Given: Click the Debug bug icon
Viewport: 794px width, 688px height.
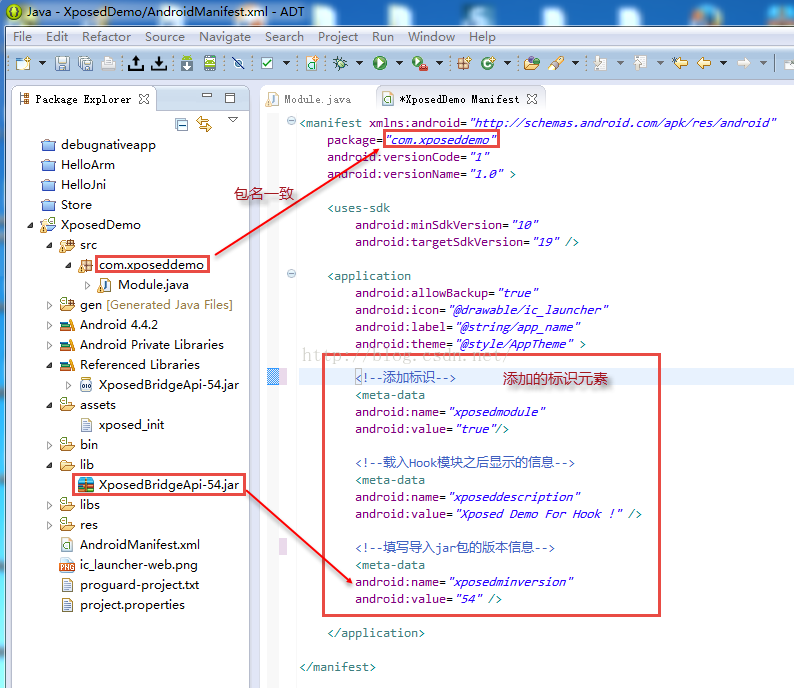Looking at the screenshot, I should [x=340, y=63].
